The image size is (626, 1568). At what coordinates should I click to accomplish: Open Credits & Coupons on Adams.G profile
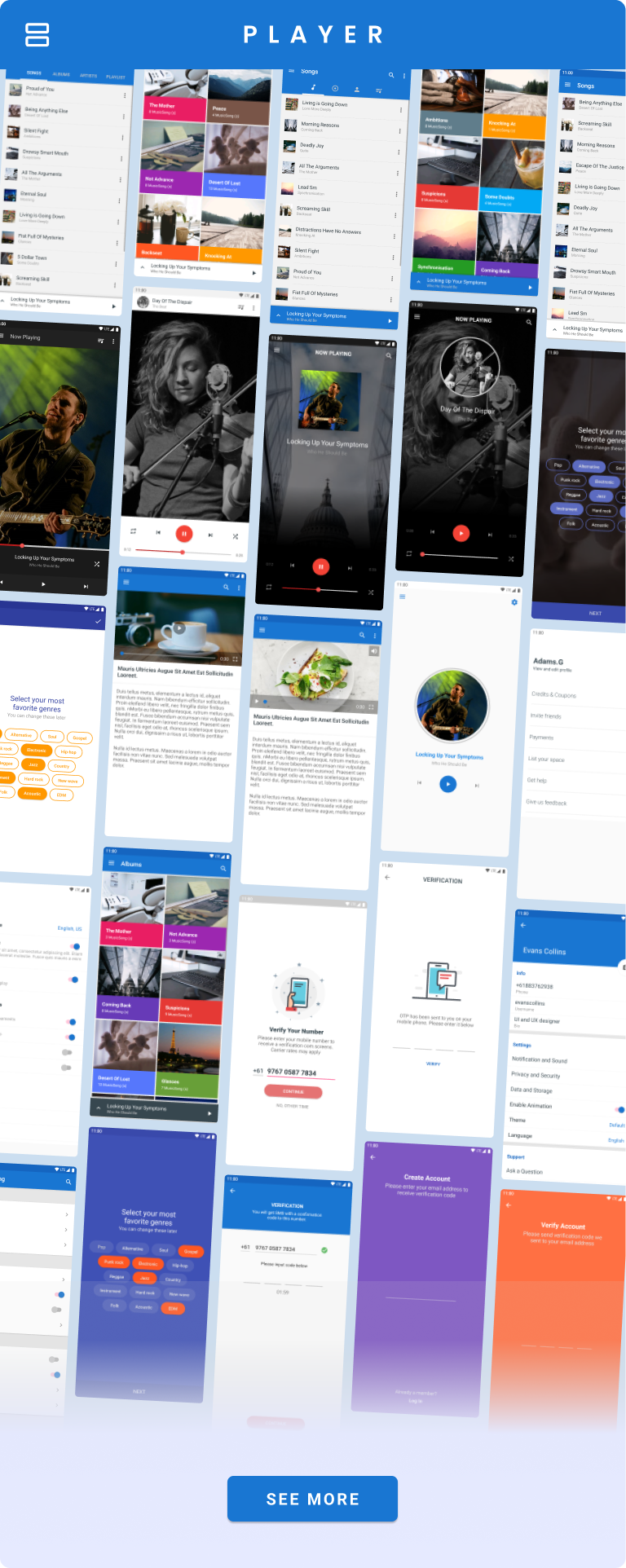click(x=553, y=695)
